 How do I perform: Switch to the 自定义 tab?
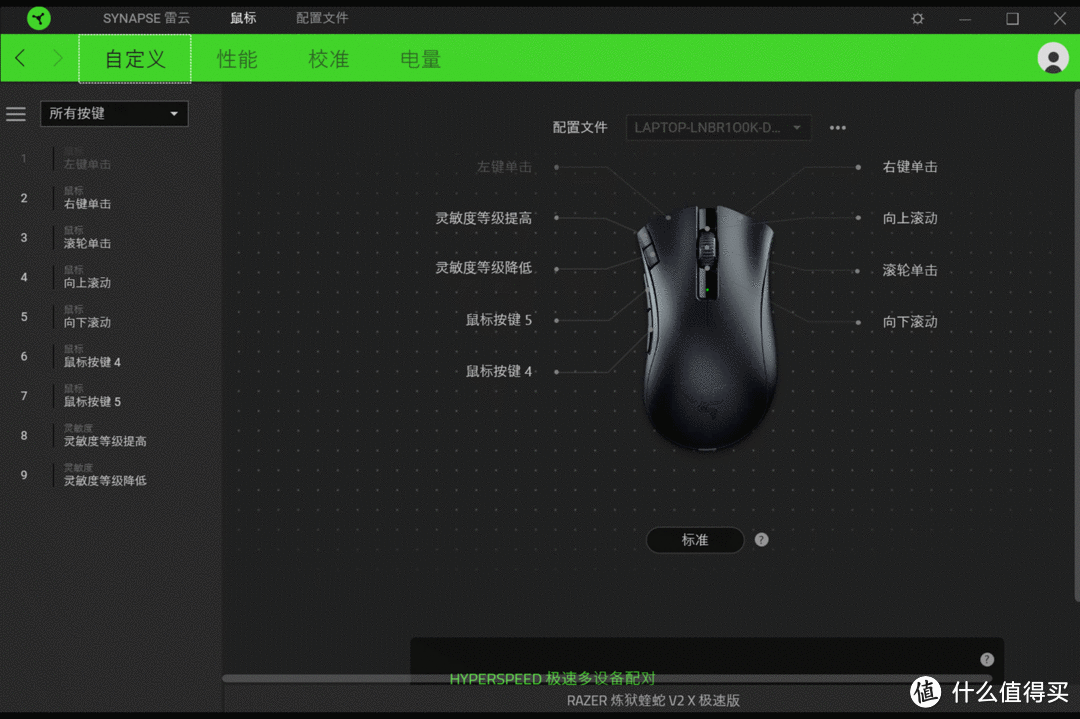click(135, 59)
